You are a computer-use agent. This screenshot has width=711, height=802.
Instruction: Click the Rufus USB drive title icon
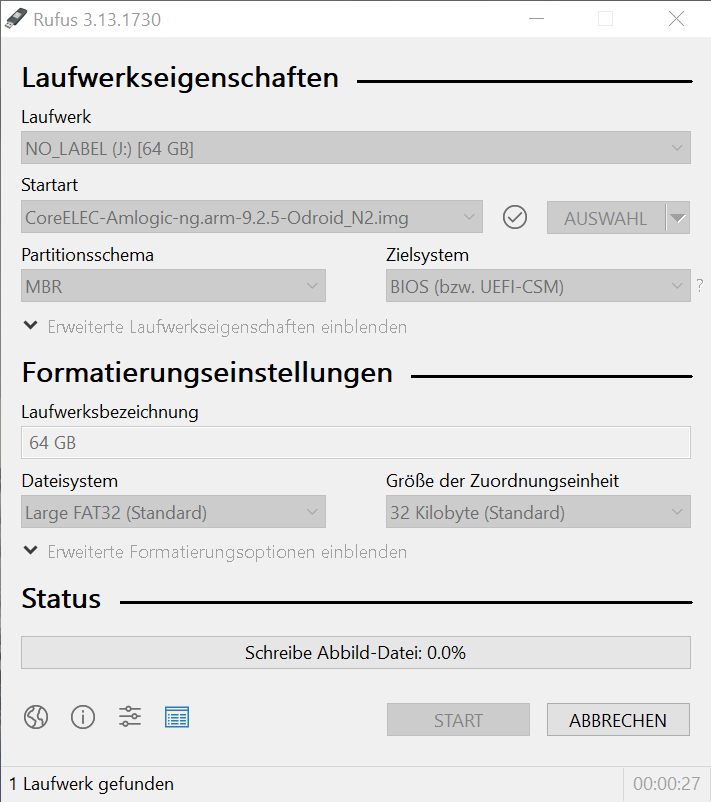tap(15, 19)
